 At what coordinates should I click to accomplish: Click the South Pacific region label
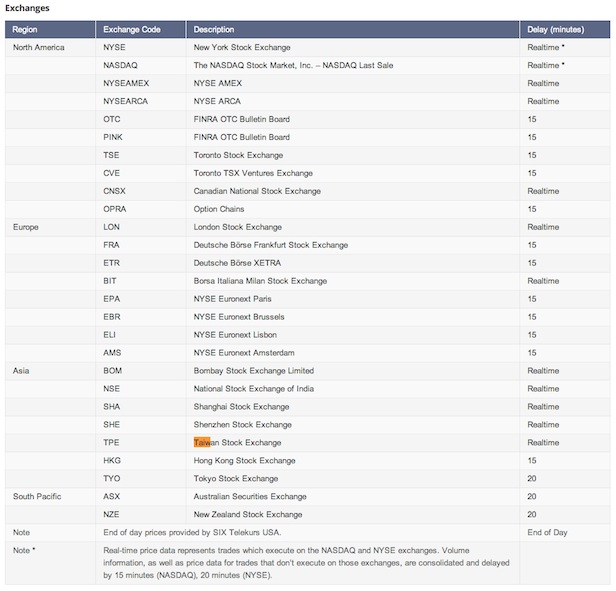tap(37, 497)
